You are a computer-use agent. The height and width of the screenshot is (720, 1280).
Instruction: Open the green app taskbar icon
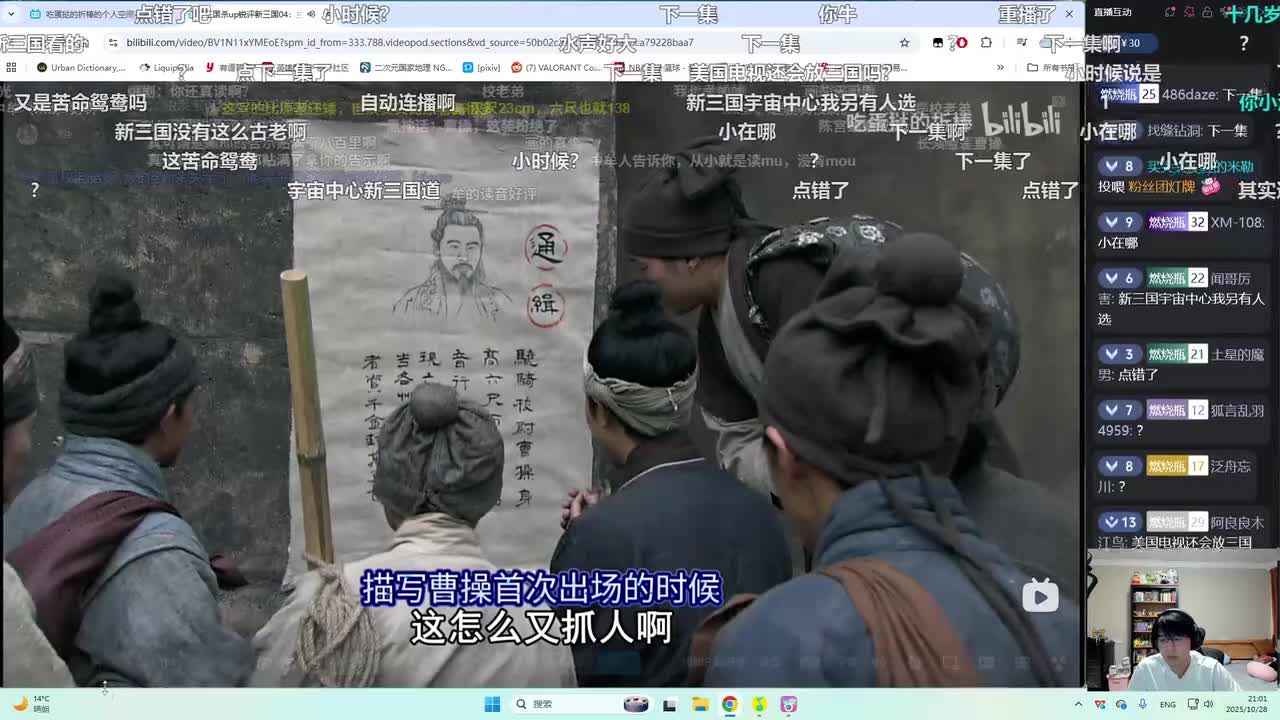click(759, 704)
